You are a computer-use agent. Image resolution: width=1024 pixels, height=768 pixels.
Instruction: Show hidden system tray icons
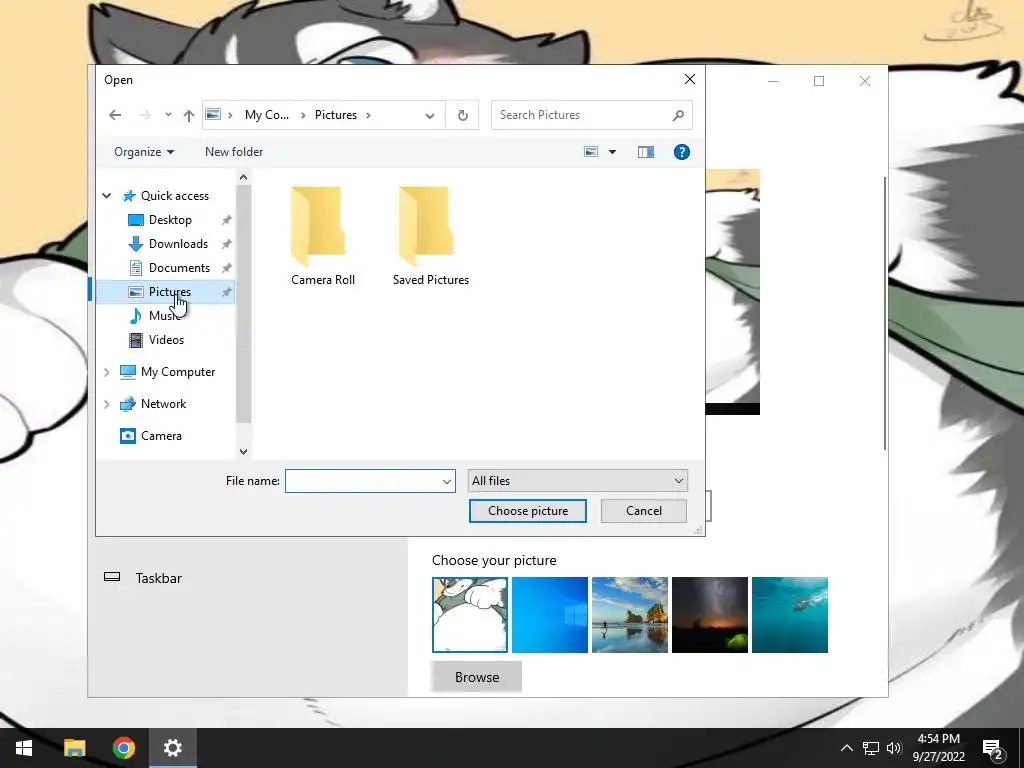tap(846, 748)
